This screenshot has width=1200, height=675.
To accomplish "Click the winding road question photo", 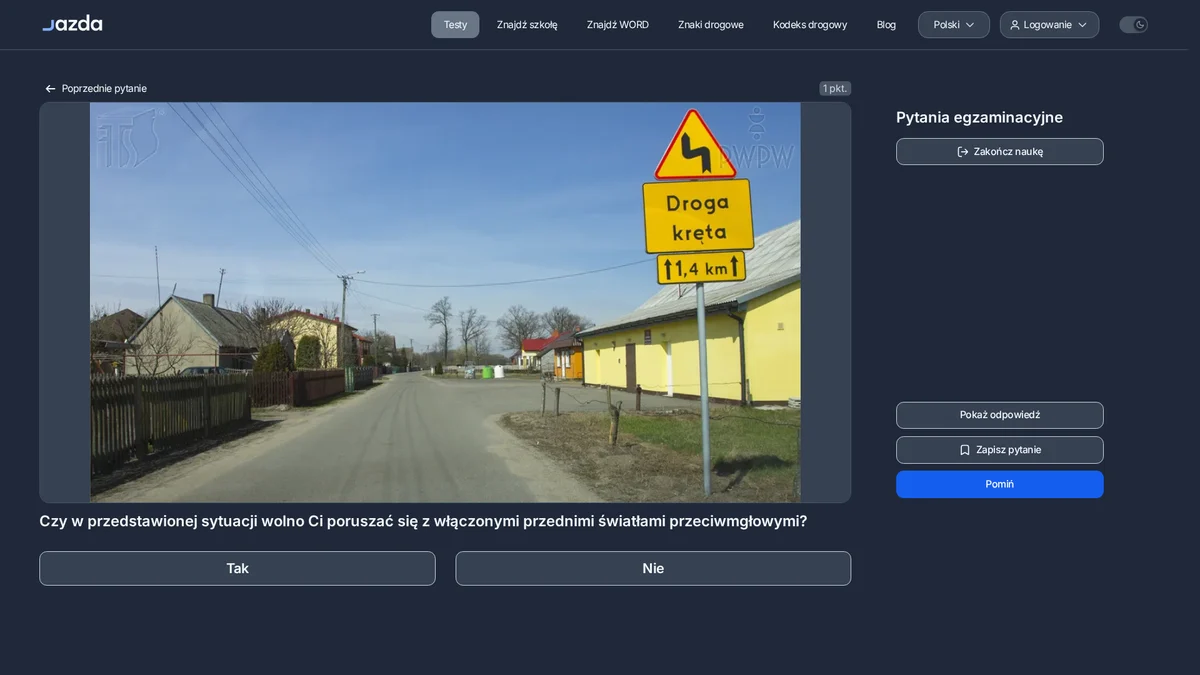I will click(x=445, y=302).
